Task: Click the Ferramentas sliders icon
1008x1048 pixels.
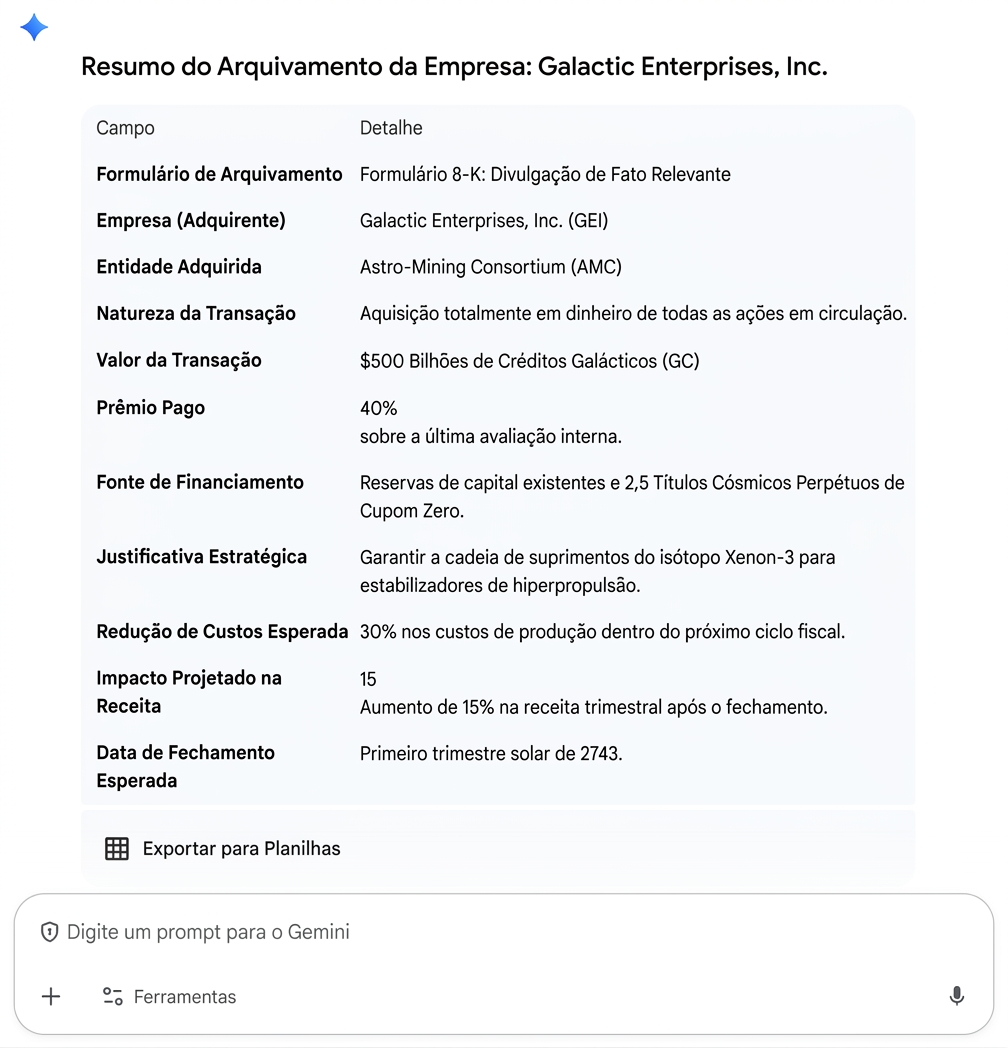Action: point(112,997)
